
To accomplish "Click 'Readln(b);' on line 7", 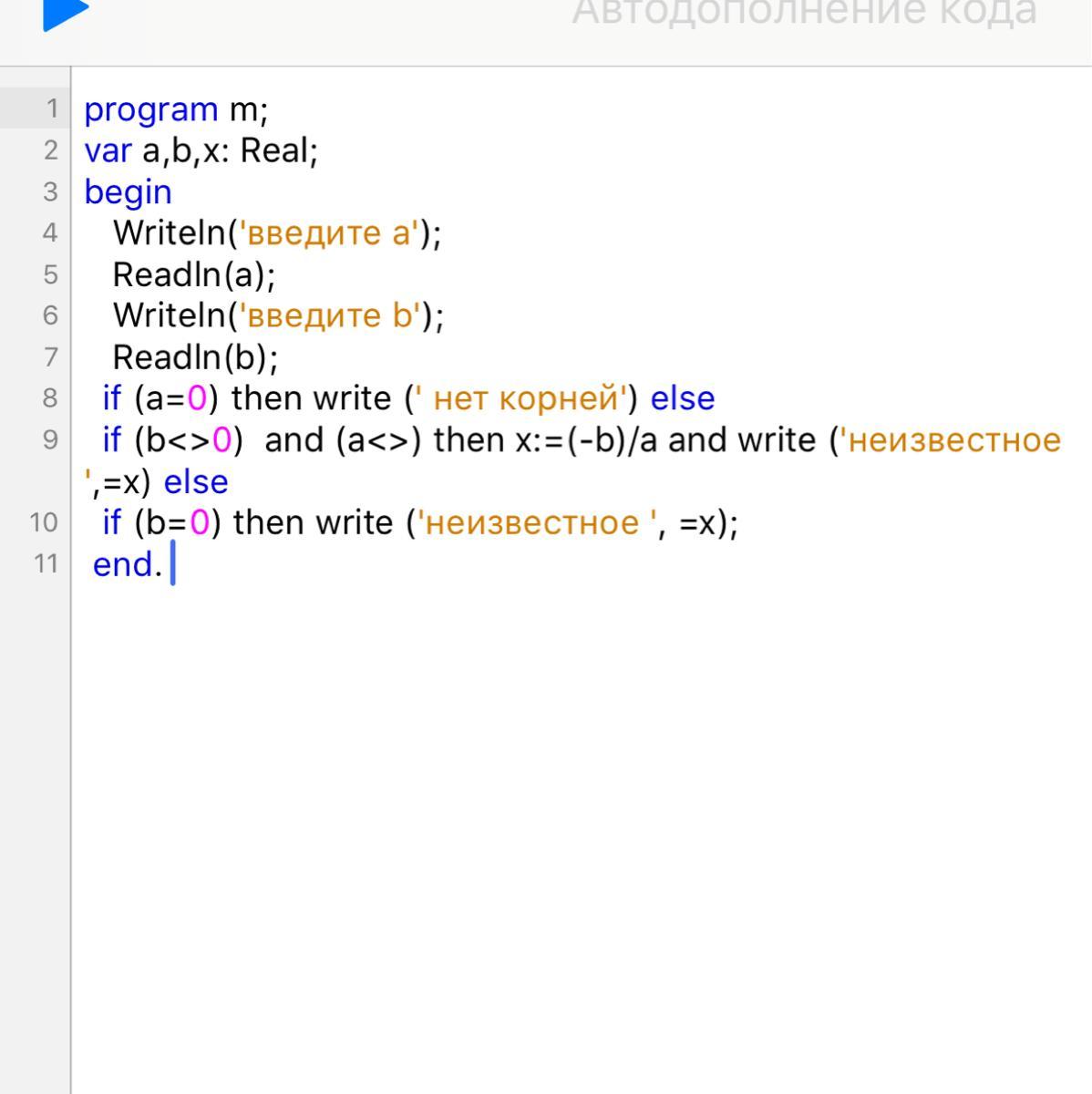I will click(x=195, y=356).
